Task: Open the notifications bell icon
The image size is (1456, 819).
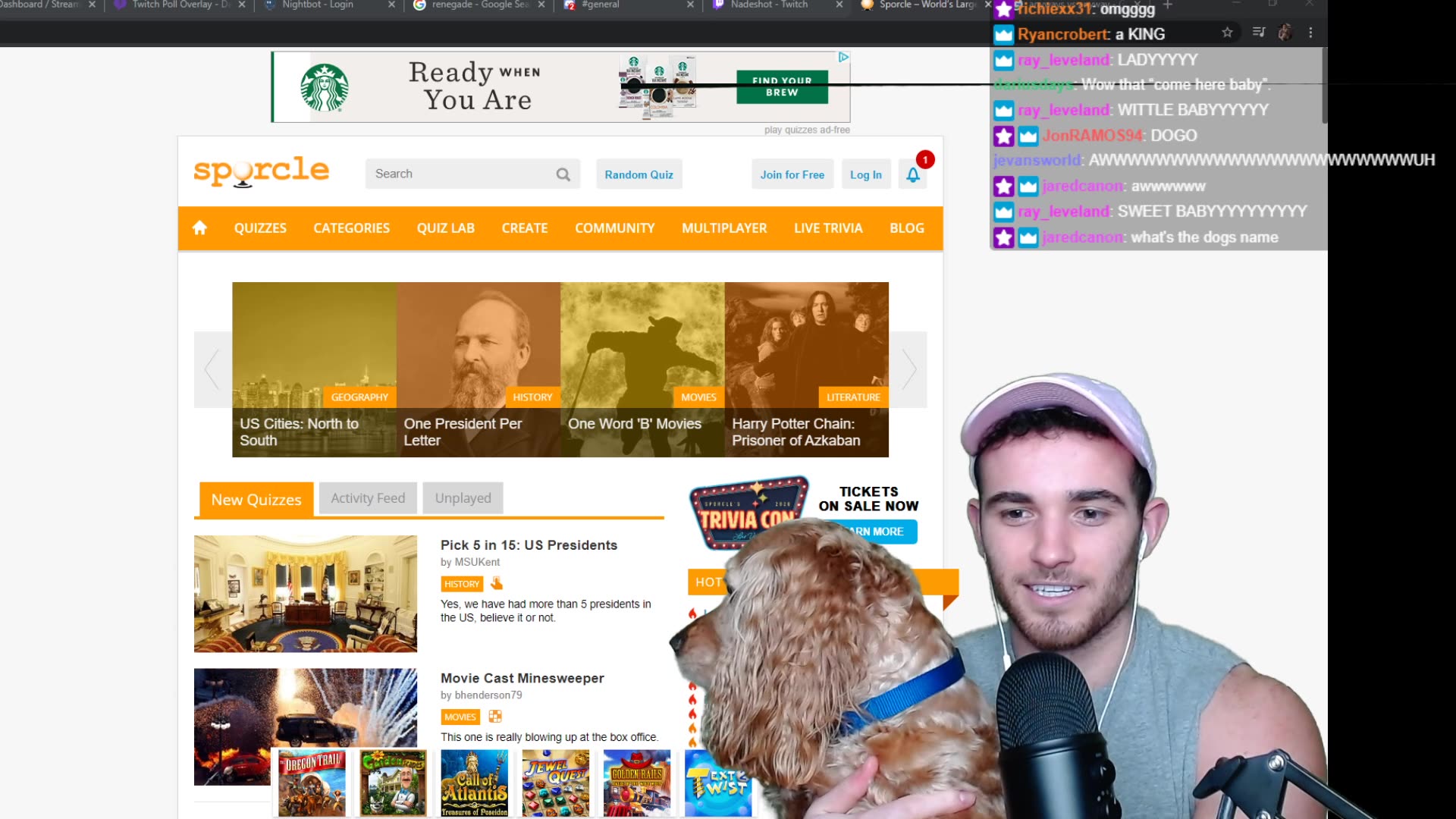Action: coord(913,174)
